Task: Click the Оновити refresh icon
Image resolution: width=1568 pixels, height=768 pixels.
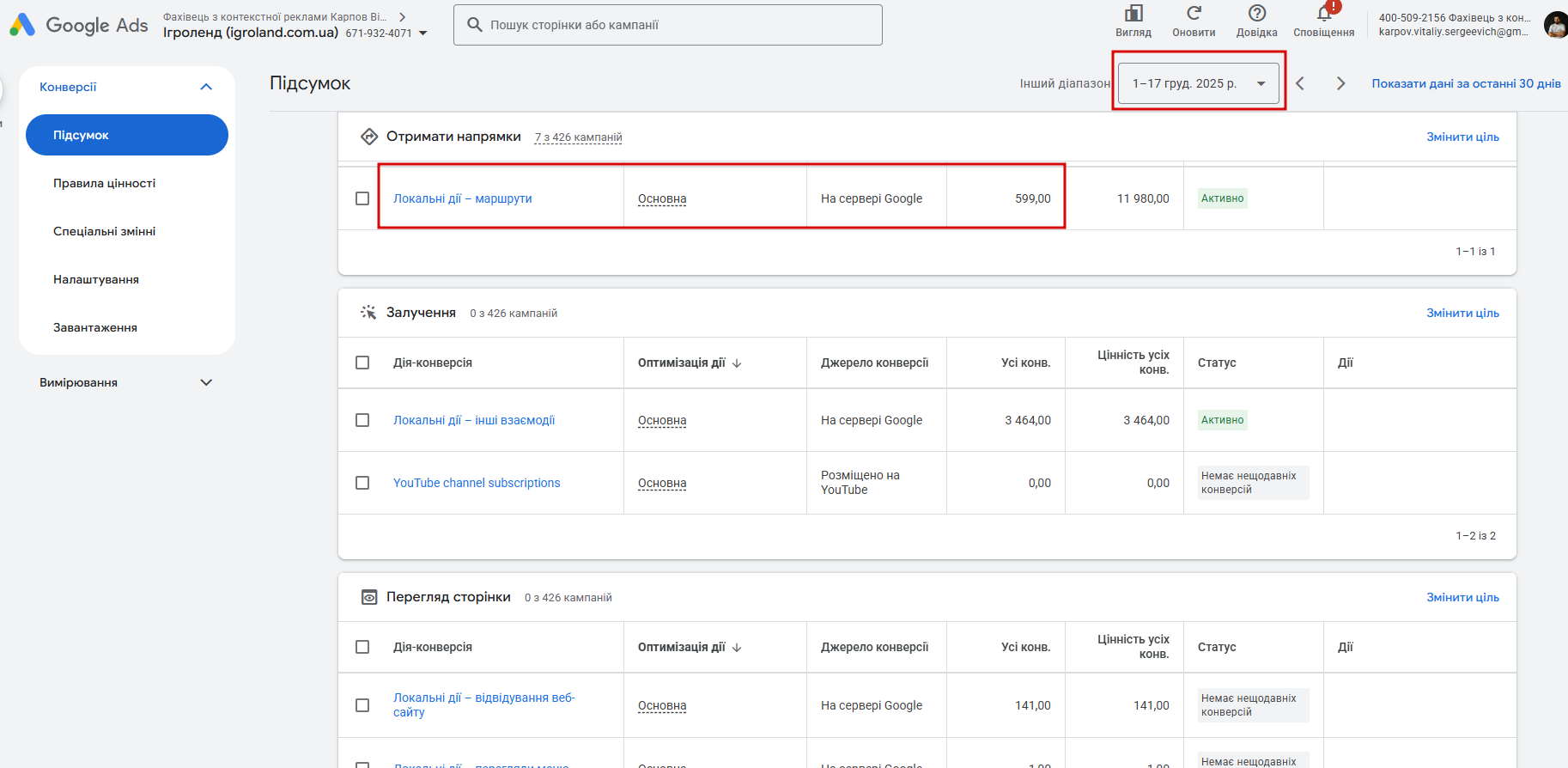Action: (1194, 14)
